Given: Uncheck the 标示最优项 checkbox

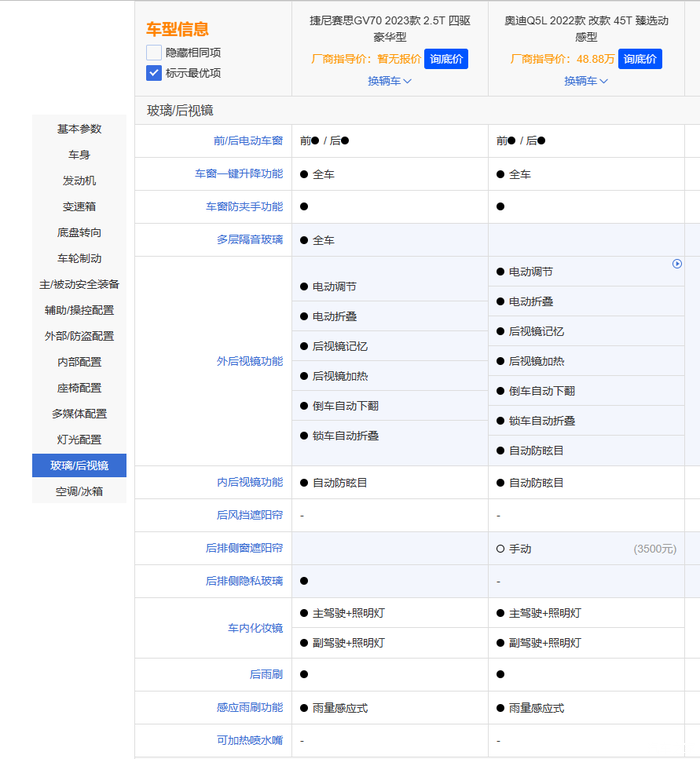Looking at the screenshot, I should pos(154,72).
